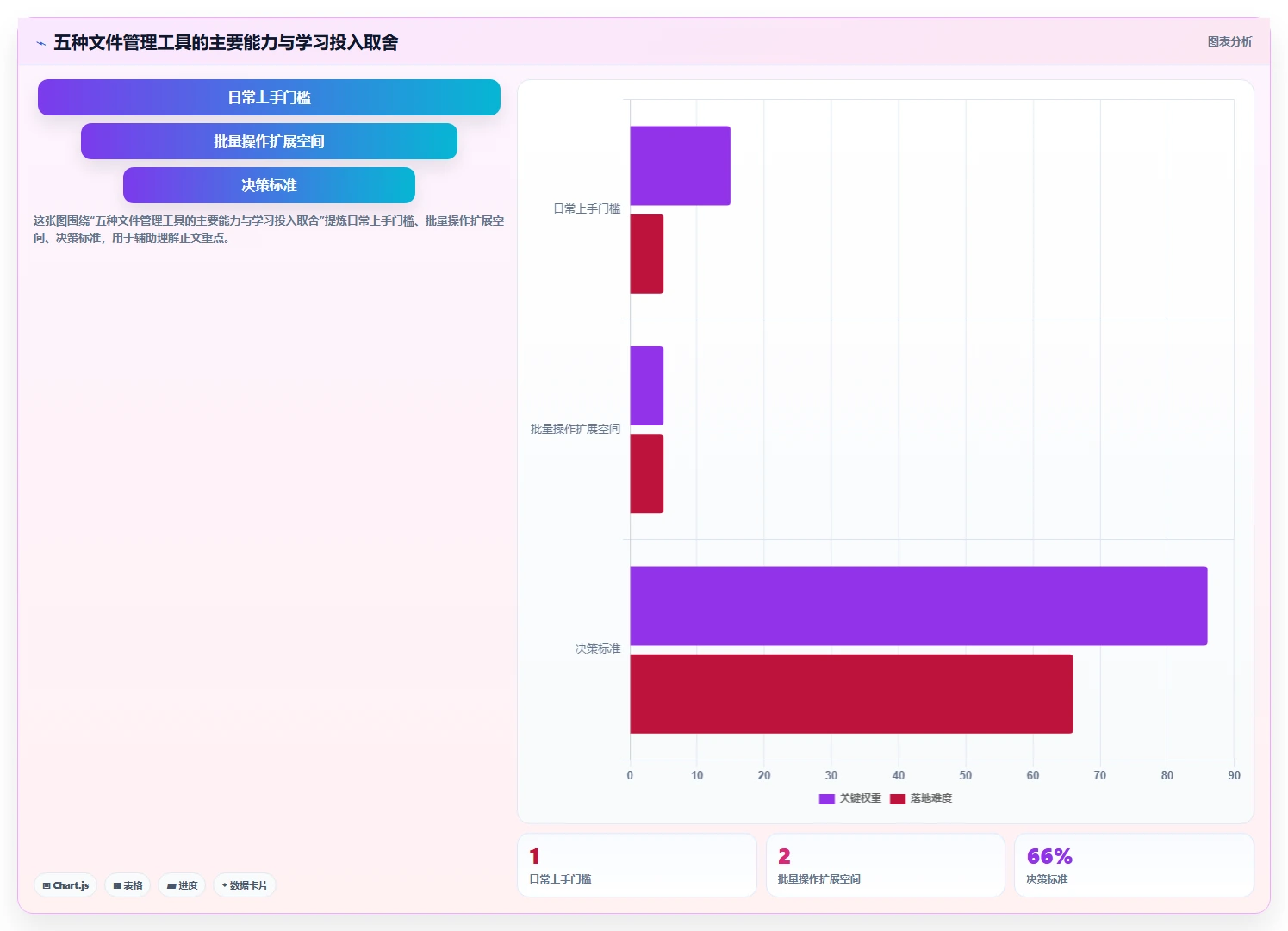This screenshot has height=931, width=1288.
Task: Click the 图表分析 label in header
Action: 1229,41
